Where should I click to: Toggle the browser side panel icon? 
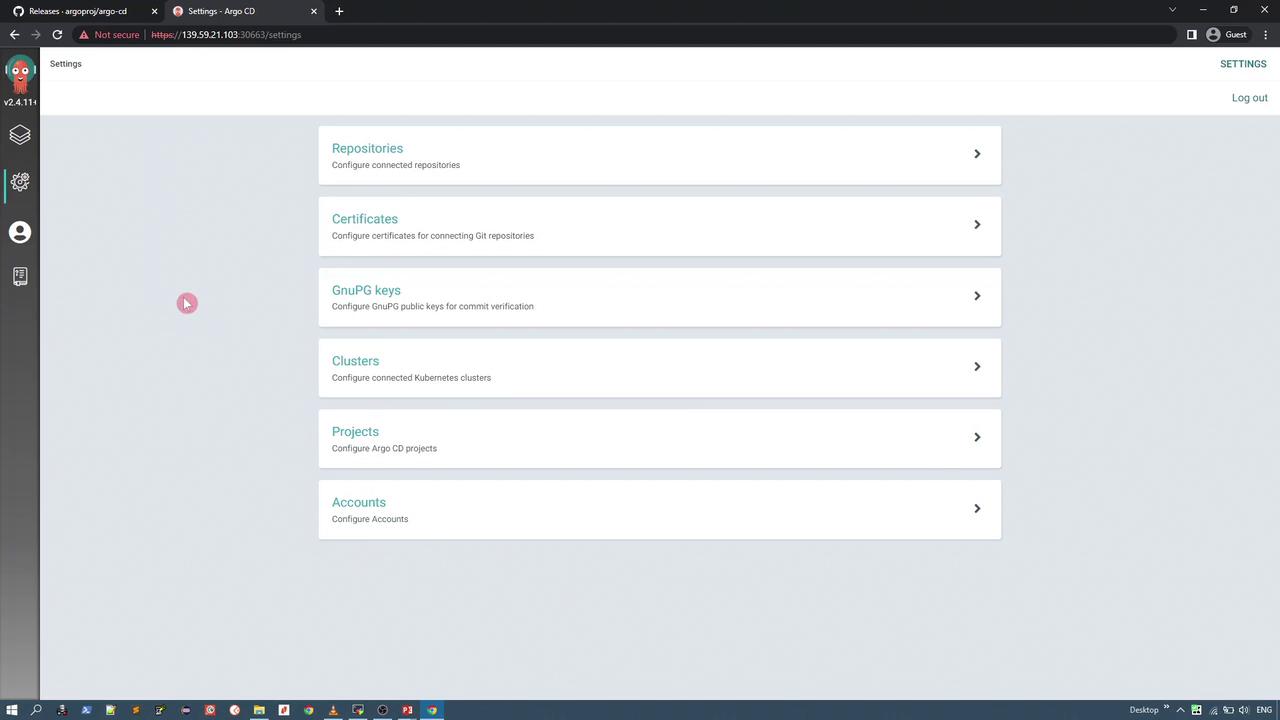[1191, 34]
